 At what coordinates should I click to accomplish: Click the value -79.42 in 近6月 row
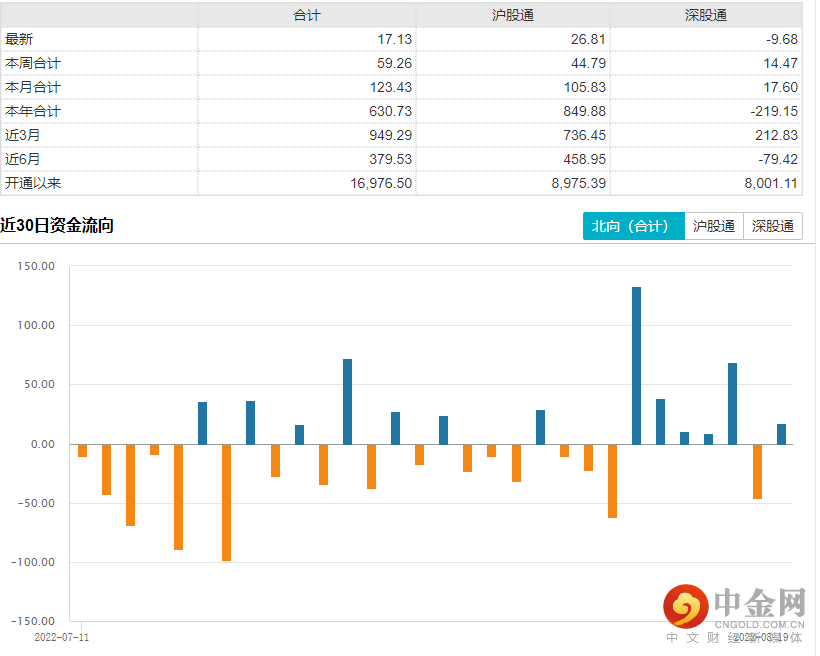(778, 159)
